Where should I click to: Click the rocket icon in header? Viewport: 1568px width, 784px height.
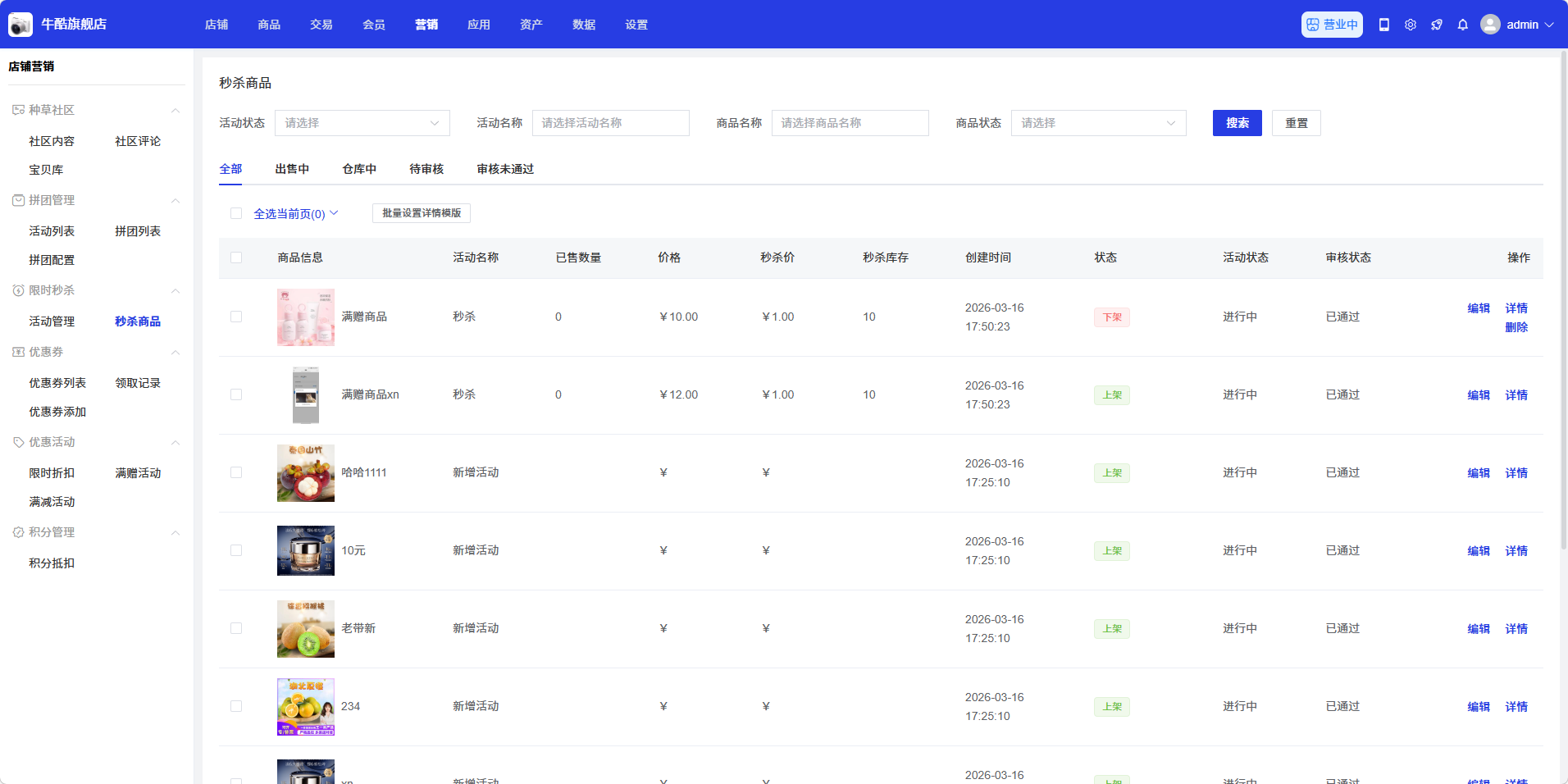point(1437,25)
